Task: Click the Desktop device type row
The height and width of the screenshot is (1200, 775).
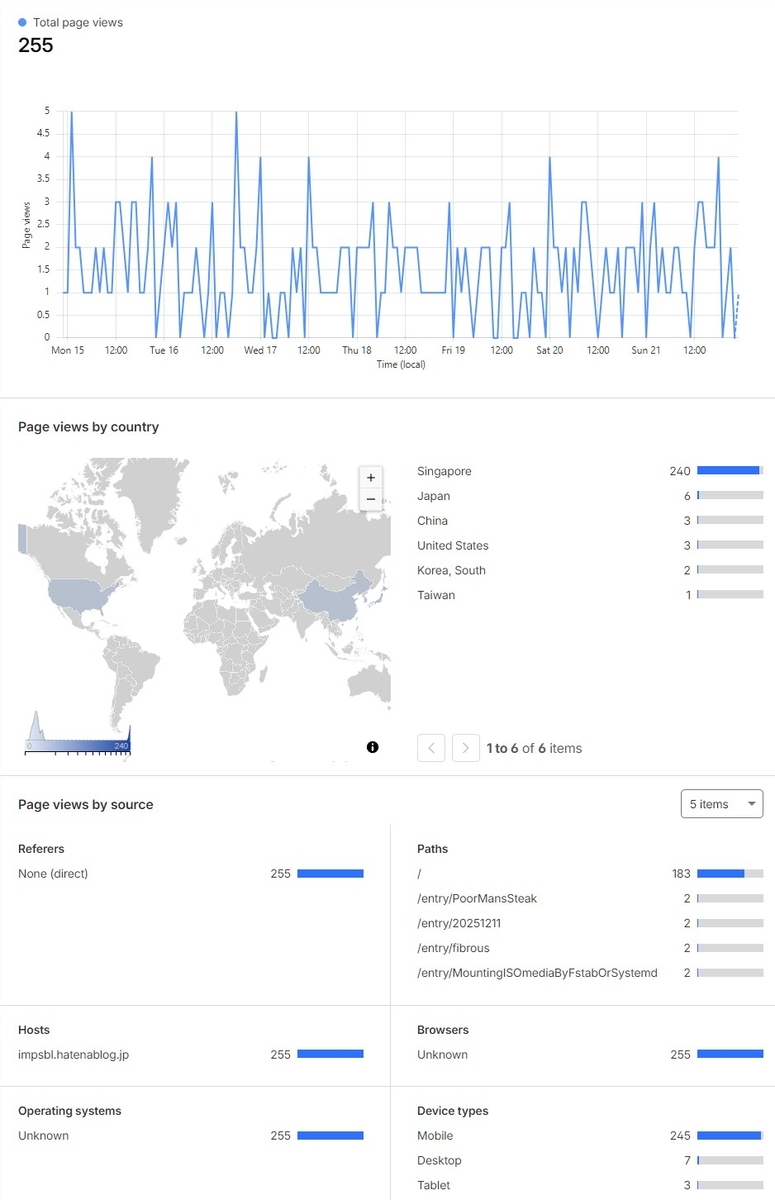Action: tap(590, 1160)
